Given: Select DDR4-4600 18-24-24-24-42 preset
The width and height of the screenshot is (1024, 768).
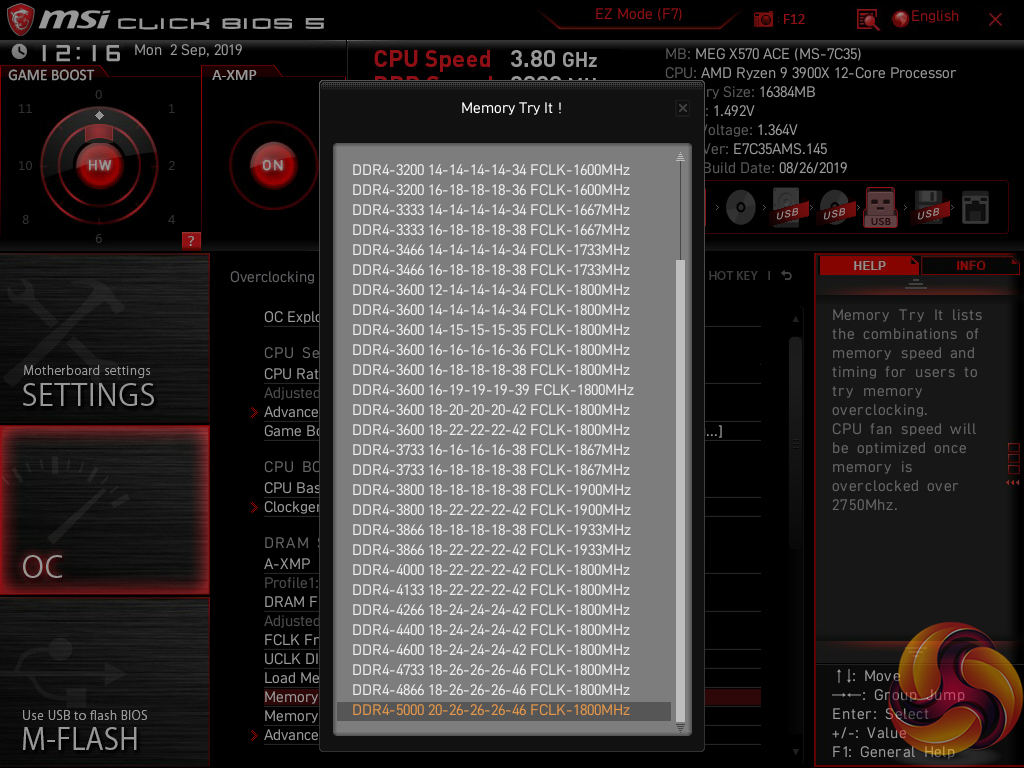Looking at the screenshot, I should click(490, 650).
